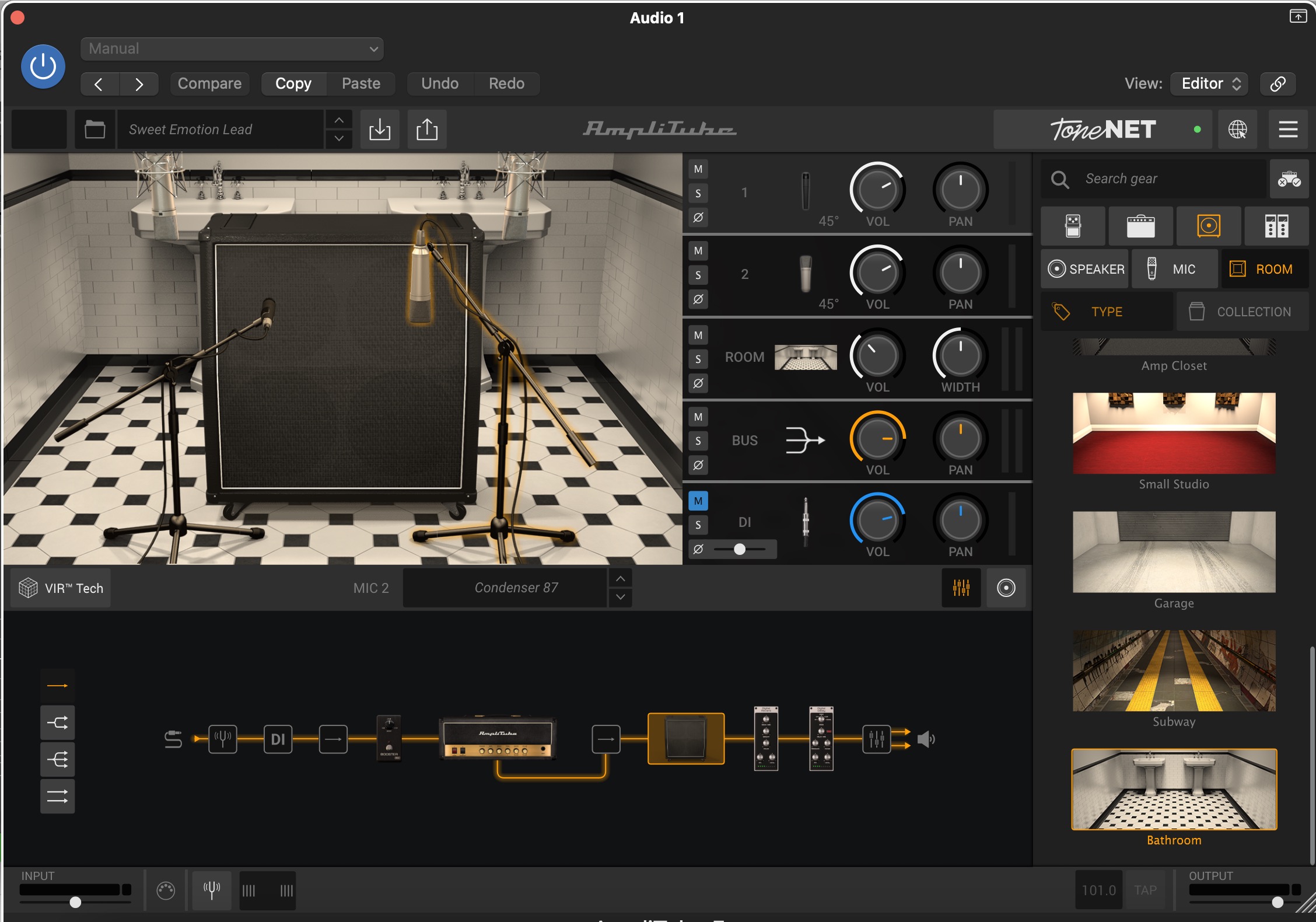Switch to the MIC tab
Viewport: 1316px width, 922px height.
[1175, 269]
